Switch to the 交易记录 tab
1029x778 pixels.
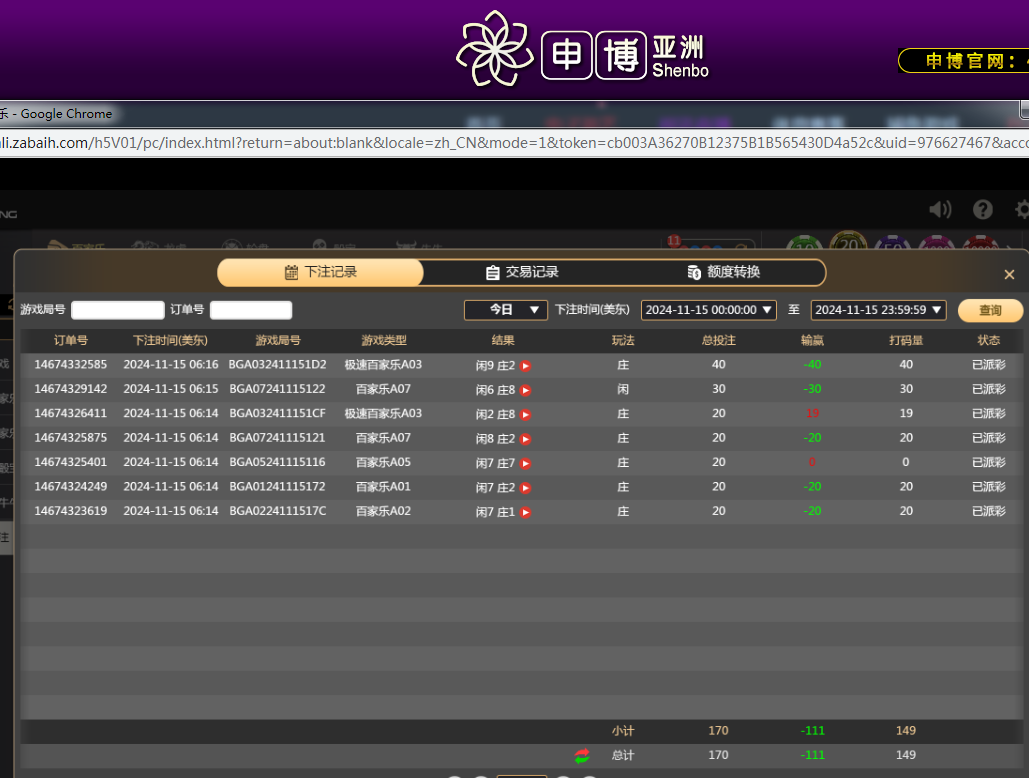pos(522,272)
